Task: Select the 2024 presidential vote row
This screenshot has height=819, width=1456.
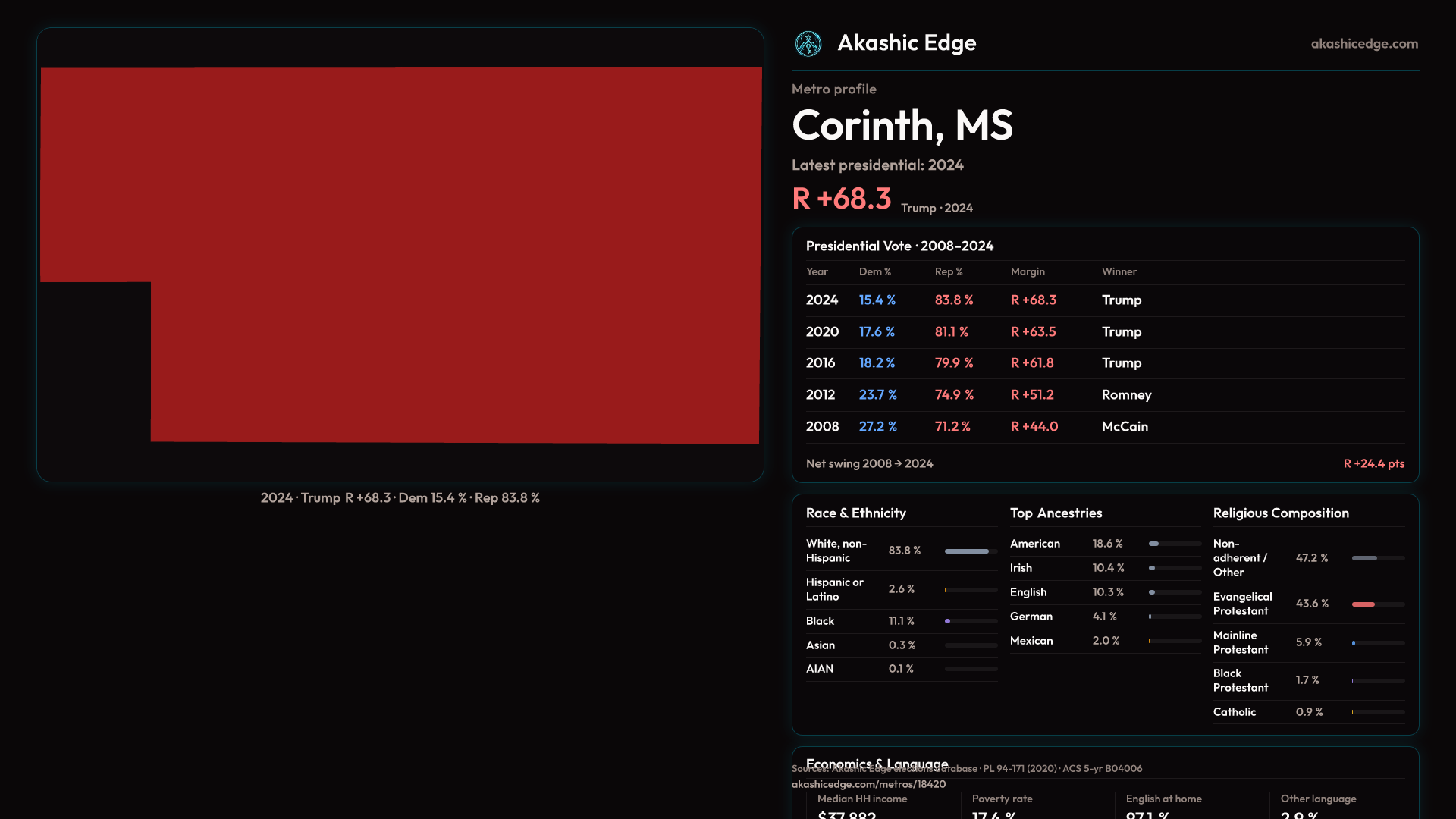Action: point(1104,300)
